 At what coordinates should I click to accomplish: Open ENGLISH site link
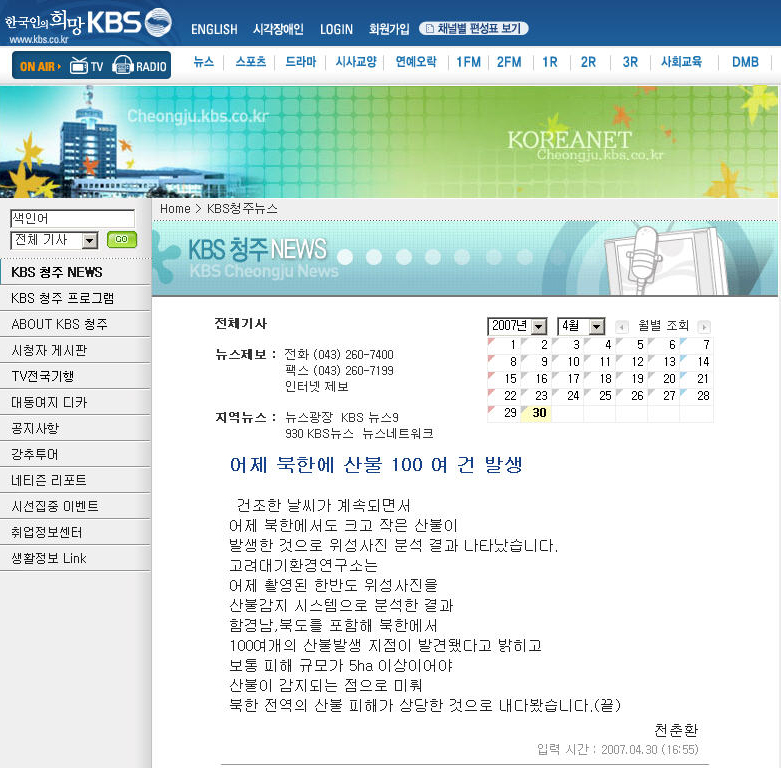pos(214,29)
